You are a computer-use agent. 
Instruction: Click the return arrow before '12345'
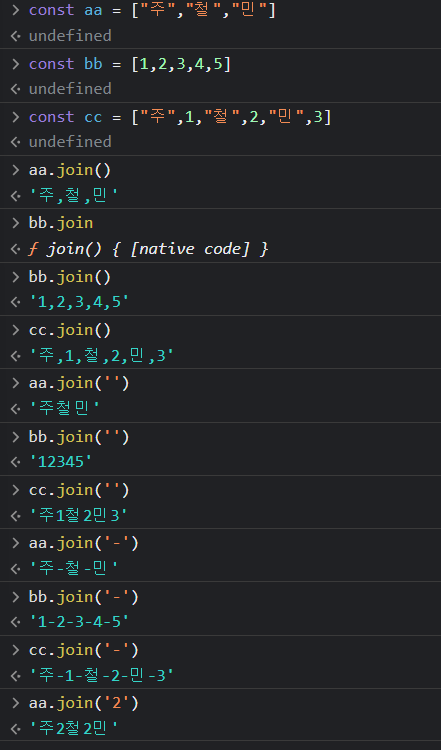[15, 462]
